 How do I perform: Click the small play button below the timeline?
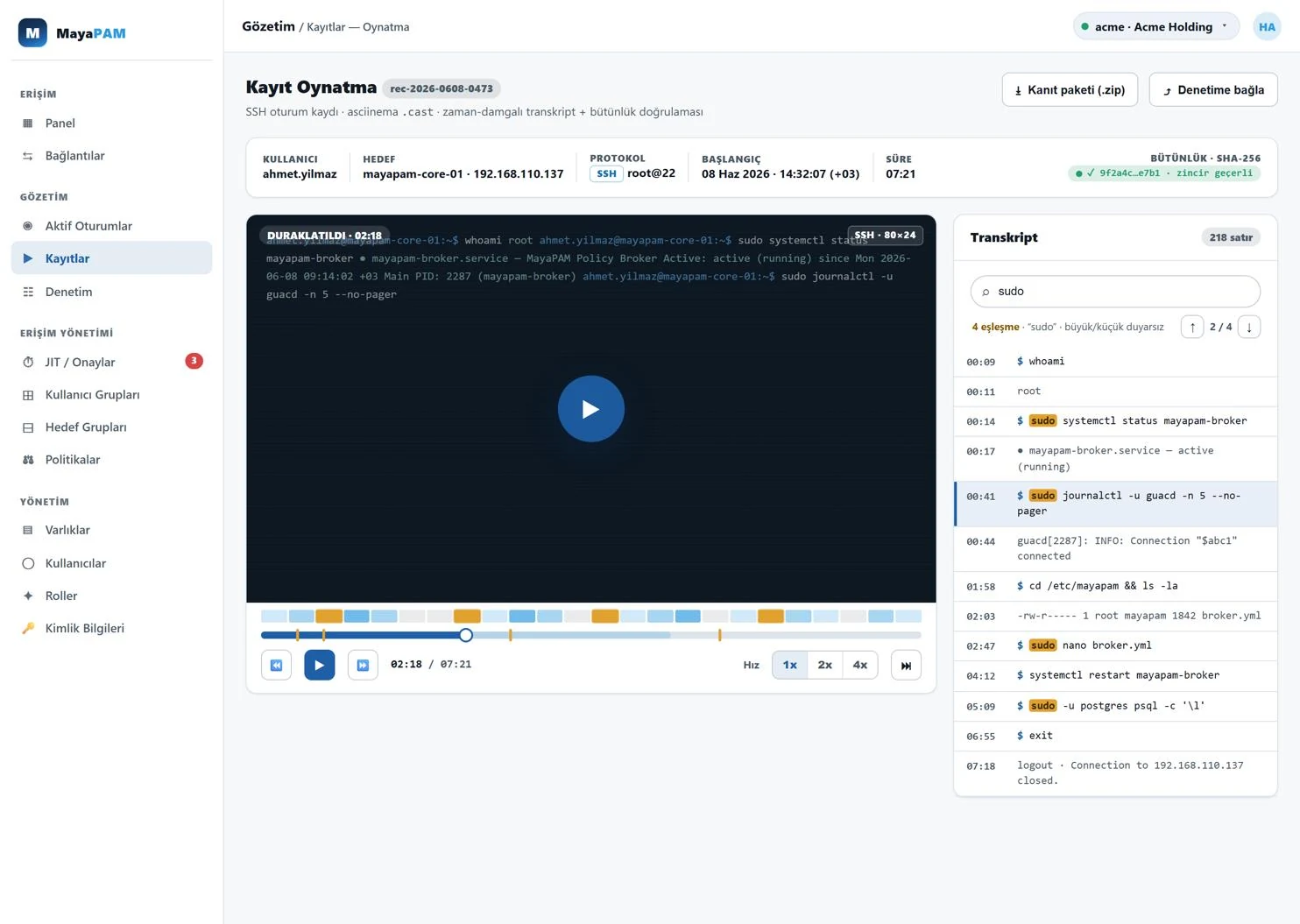[319, 666]
